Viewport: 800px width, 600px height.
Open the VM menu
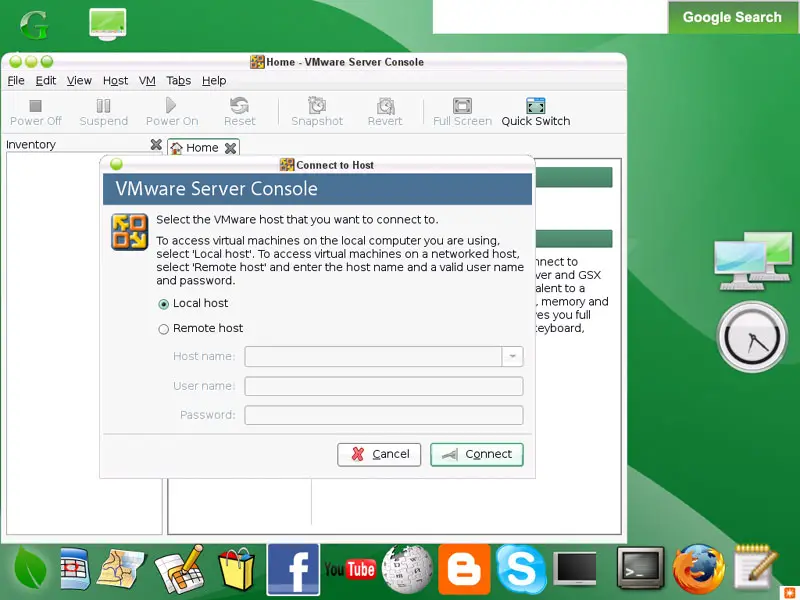[147, 81]
